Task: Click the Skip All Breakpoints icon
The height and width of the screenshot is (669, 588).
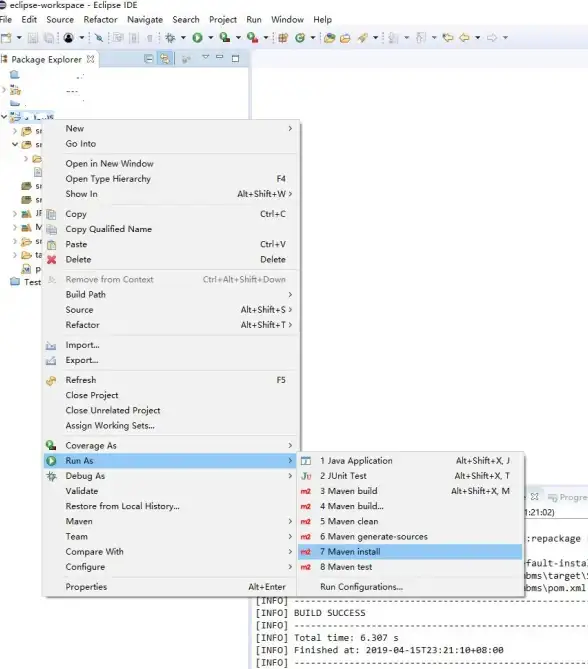Action: coord(99,38)
